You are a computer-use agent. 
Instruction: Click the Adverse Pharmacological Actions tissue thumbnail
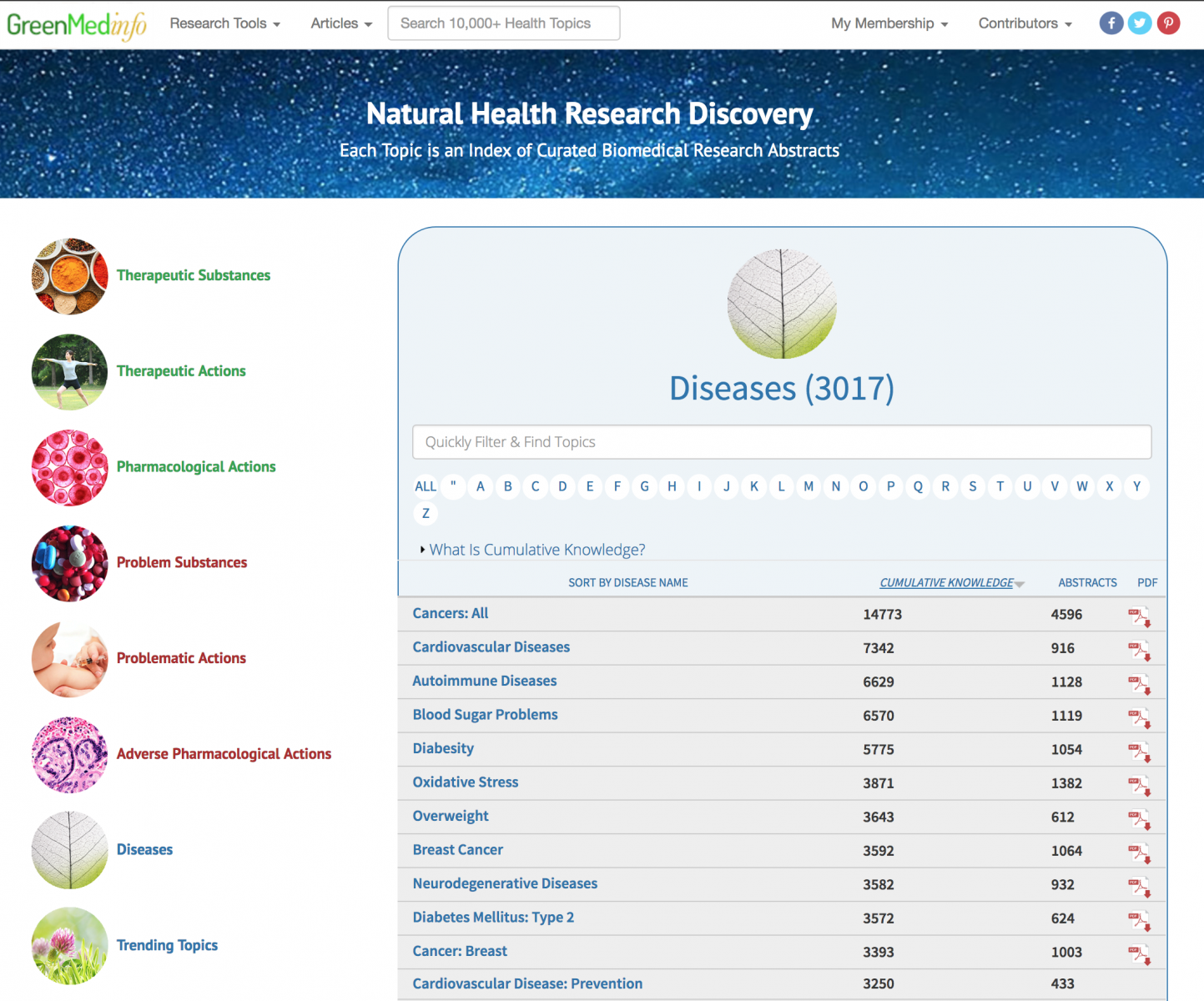pos(70,755)
